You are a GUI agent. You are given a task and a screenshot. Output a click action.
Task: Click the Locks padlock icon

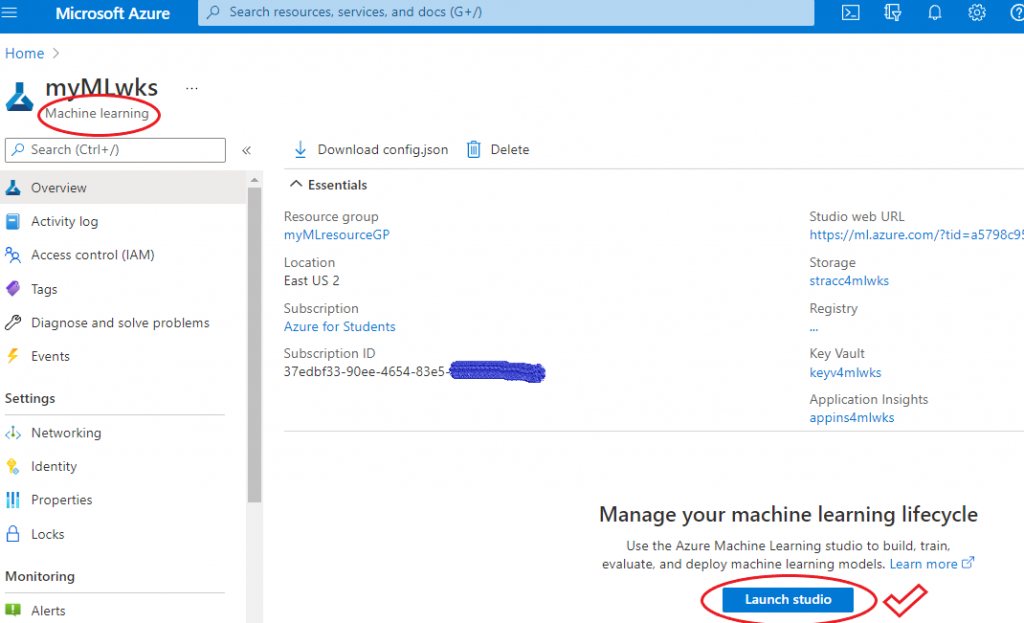[x=12, y=534]
